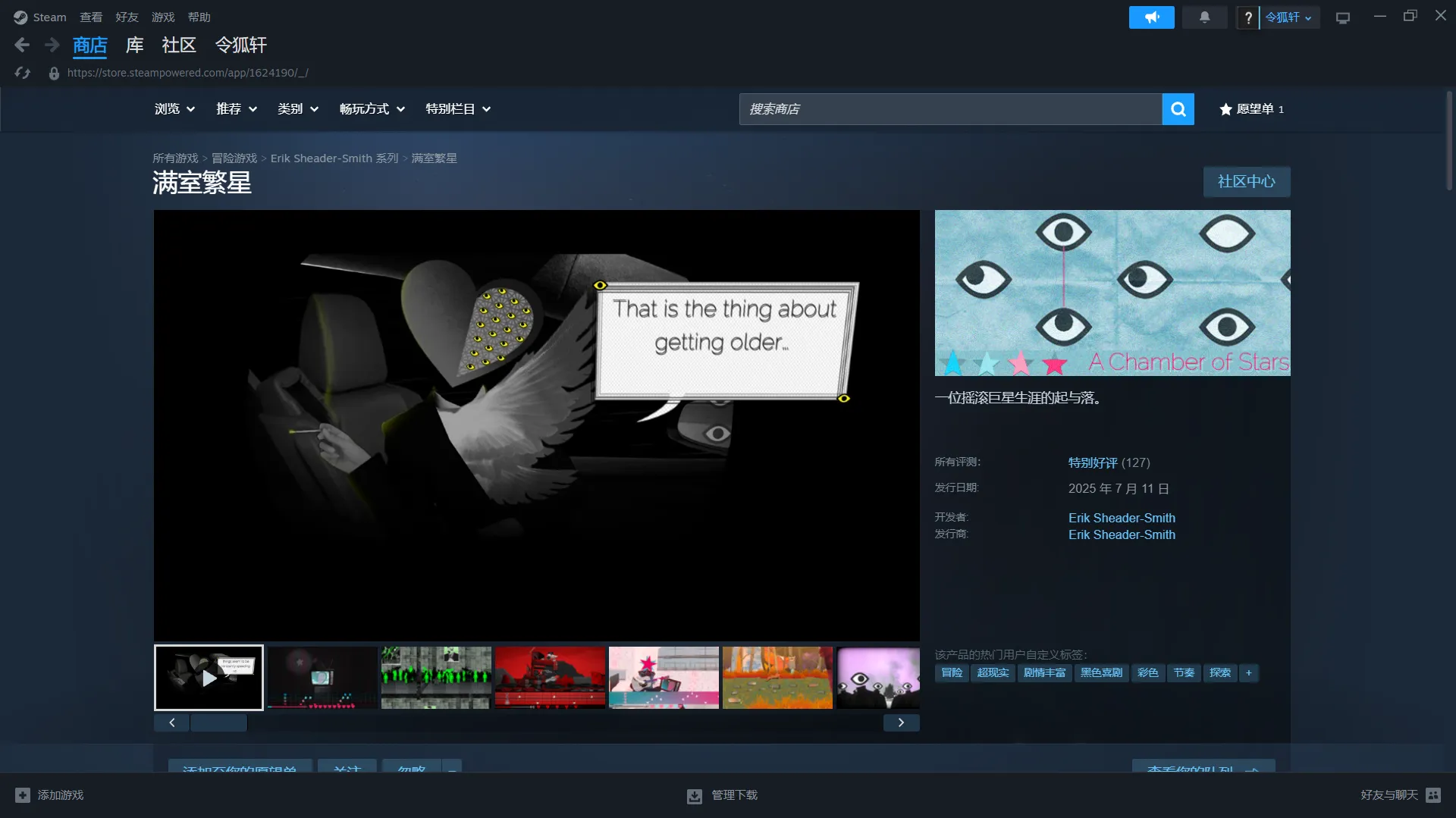The height and width of the screenshot is (818, 1456).
Task: Expand the 浏览 dropdown menu
Action: pyautogui.click(x=174, y=109)
